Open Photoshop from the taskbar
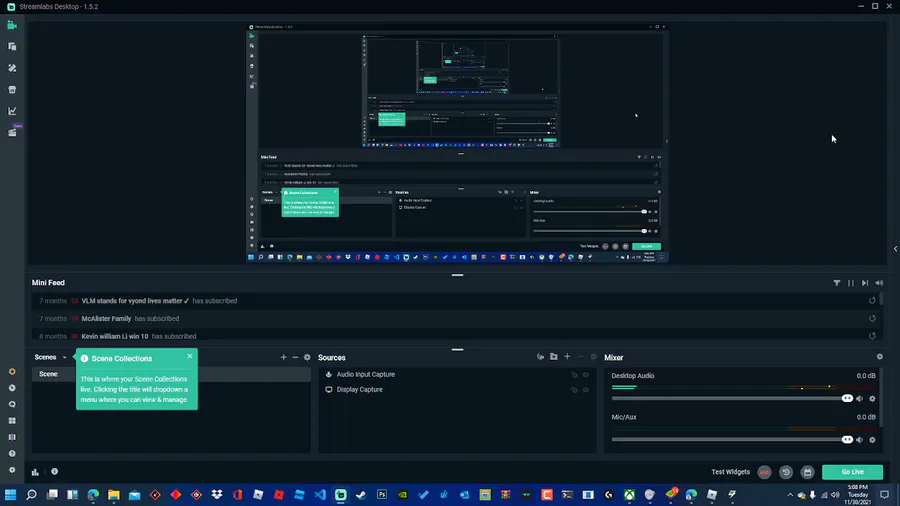This screenshot has width=900, height=506. [382, 495]
